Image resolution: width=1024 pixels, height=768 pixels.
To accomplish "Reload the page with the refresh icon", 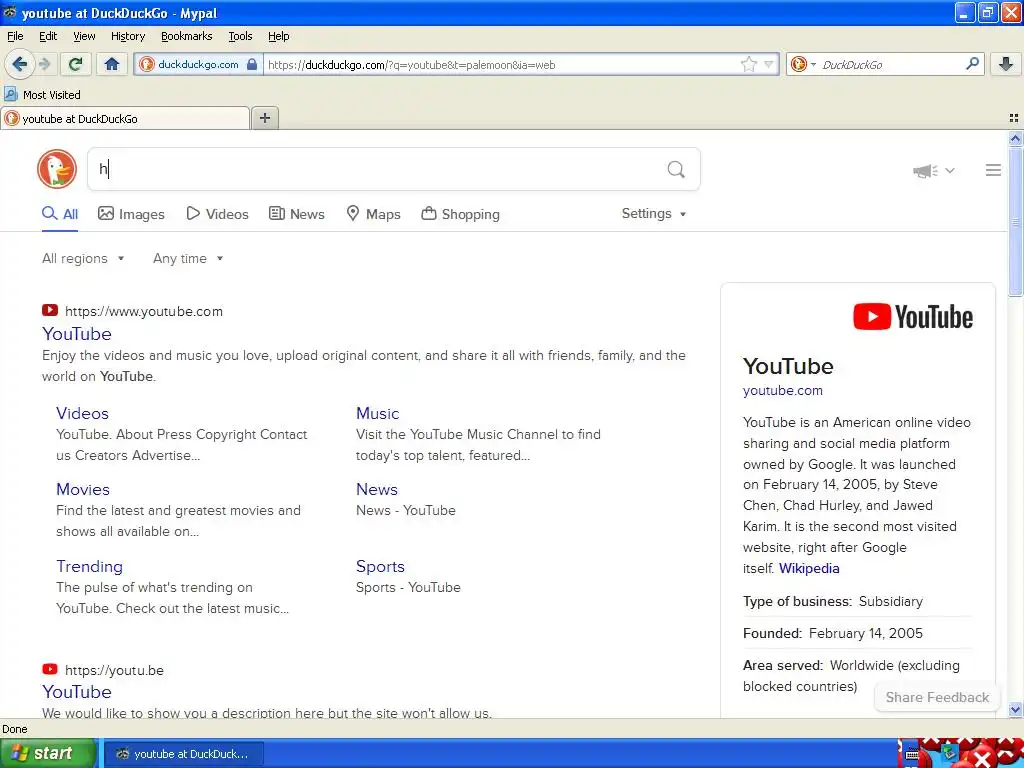I will pos(76,64).
